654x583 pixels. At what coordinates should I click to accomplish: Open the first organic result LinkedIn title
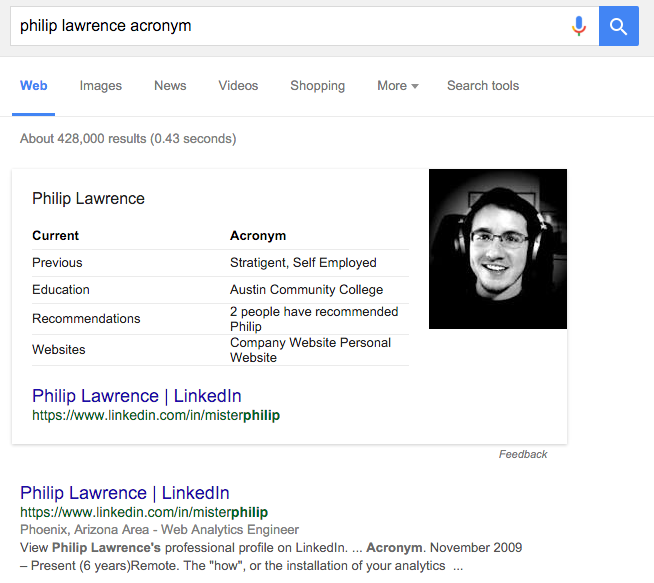click(x=125, y=493)
